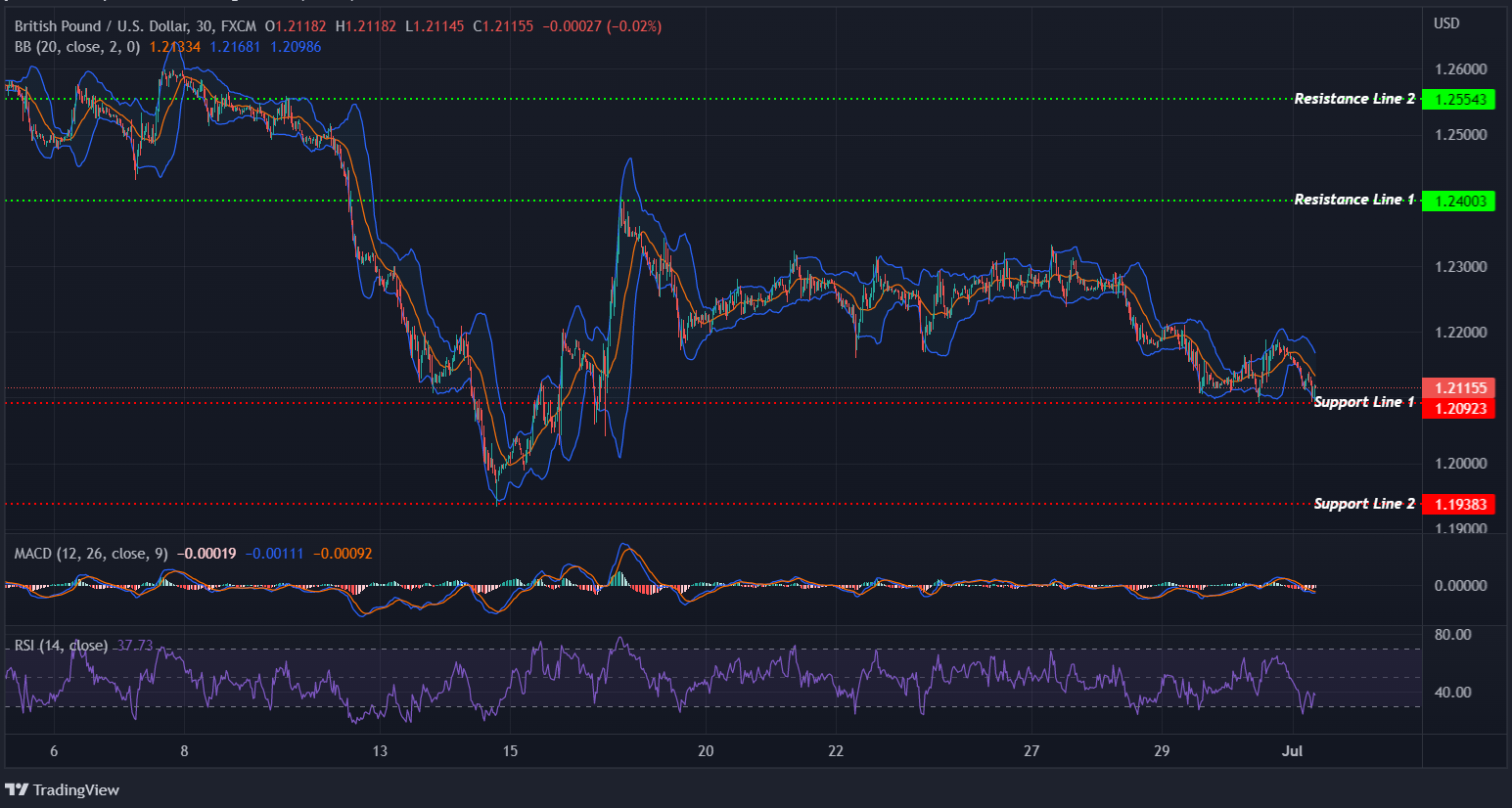This screenshot has width=1512, height=808.
Task: Select the BB (20, close, 2, 0) indicator legend
Action: pyautogui.click(x=75, y=46)
